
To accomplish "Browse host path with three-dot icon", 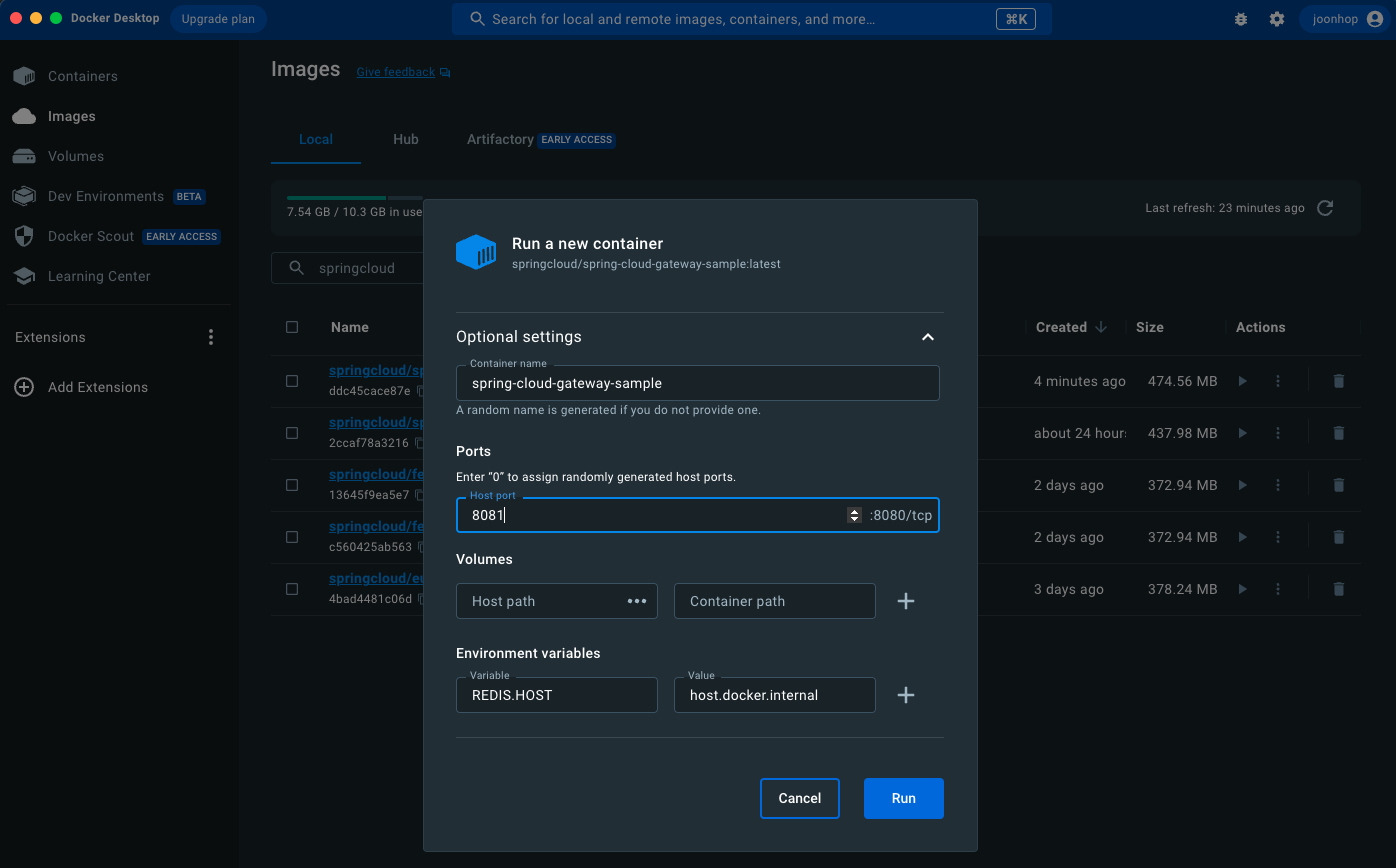I will 636,601.
